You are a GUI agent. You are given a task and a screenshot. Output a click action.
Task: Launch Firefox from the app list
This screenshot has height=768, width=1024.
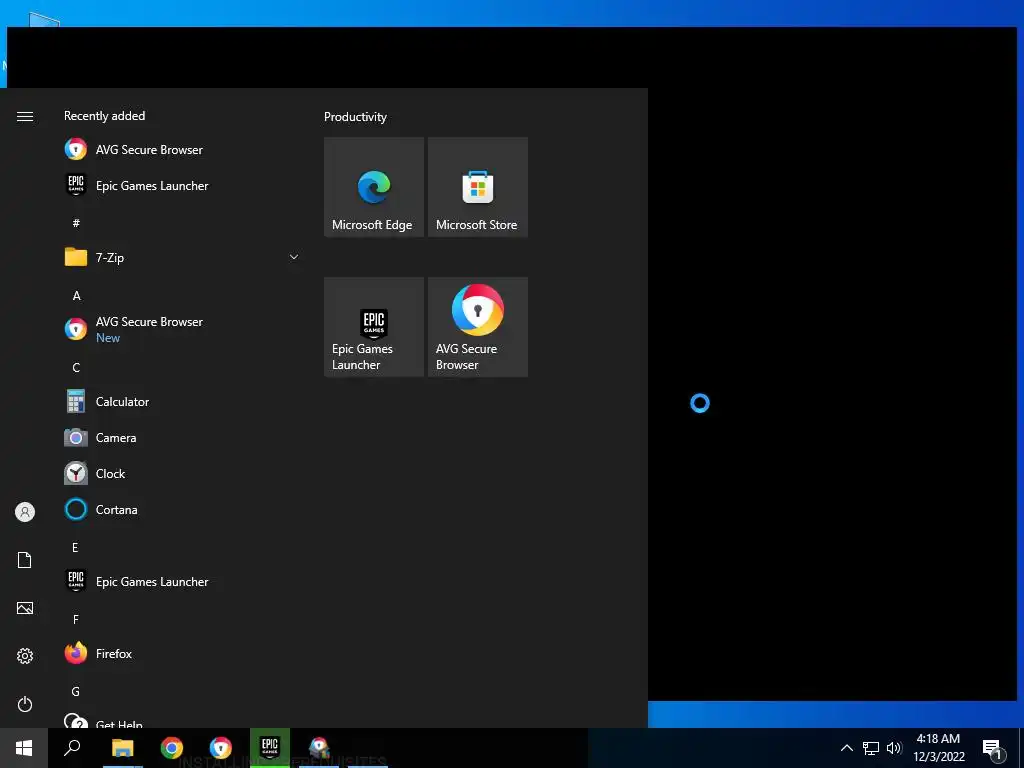click(182, 653)
